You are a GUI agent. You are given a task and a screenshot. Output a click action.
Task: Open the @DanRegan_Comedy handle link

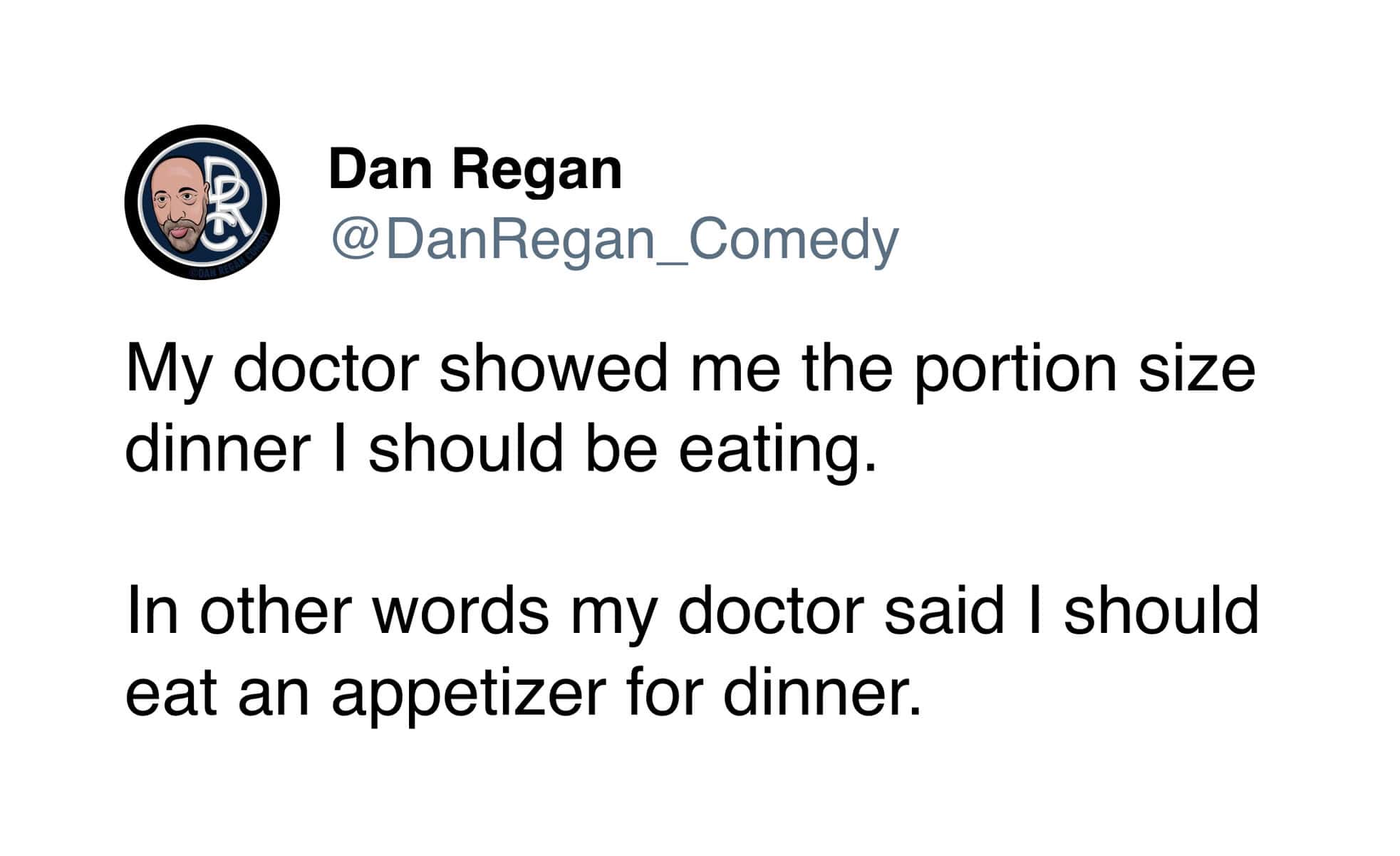pos(613,239)
